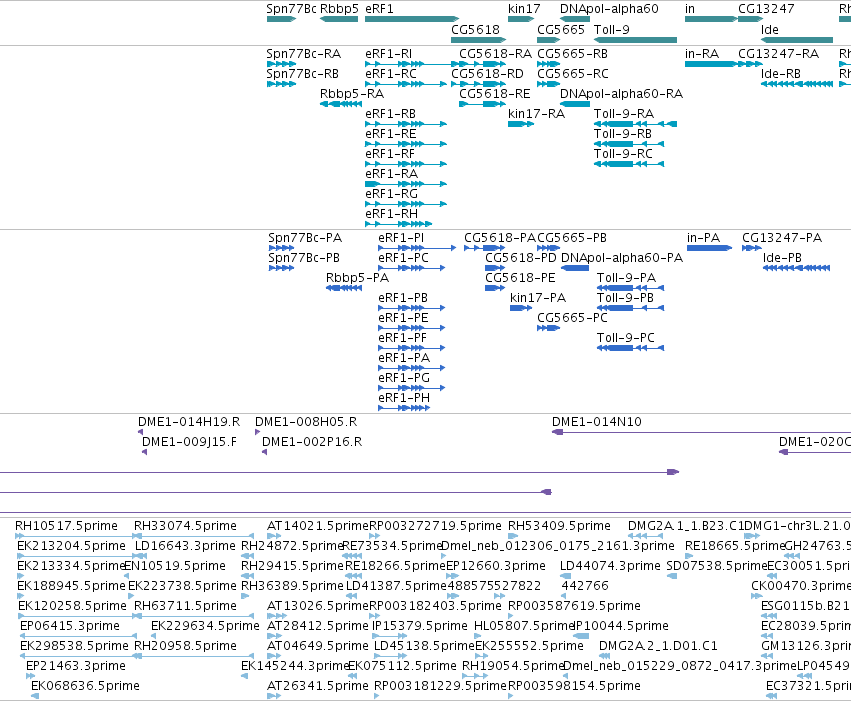Select EST LD44074.3prime
This screenshot has width=851, height=701.
point(610,565)
